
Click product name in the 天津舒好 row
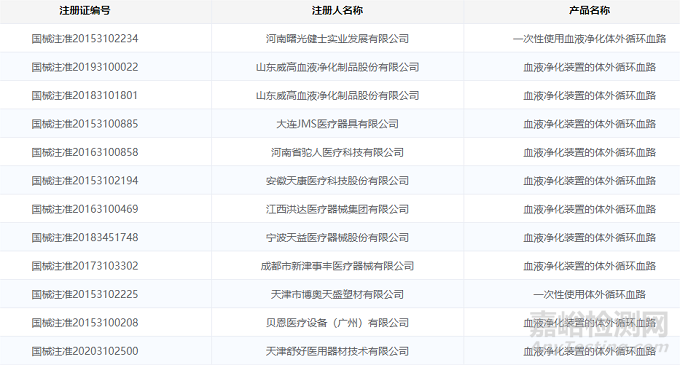click(589, 351)
